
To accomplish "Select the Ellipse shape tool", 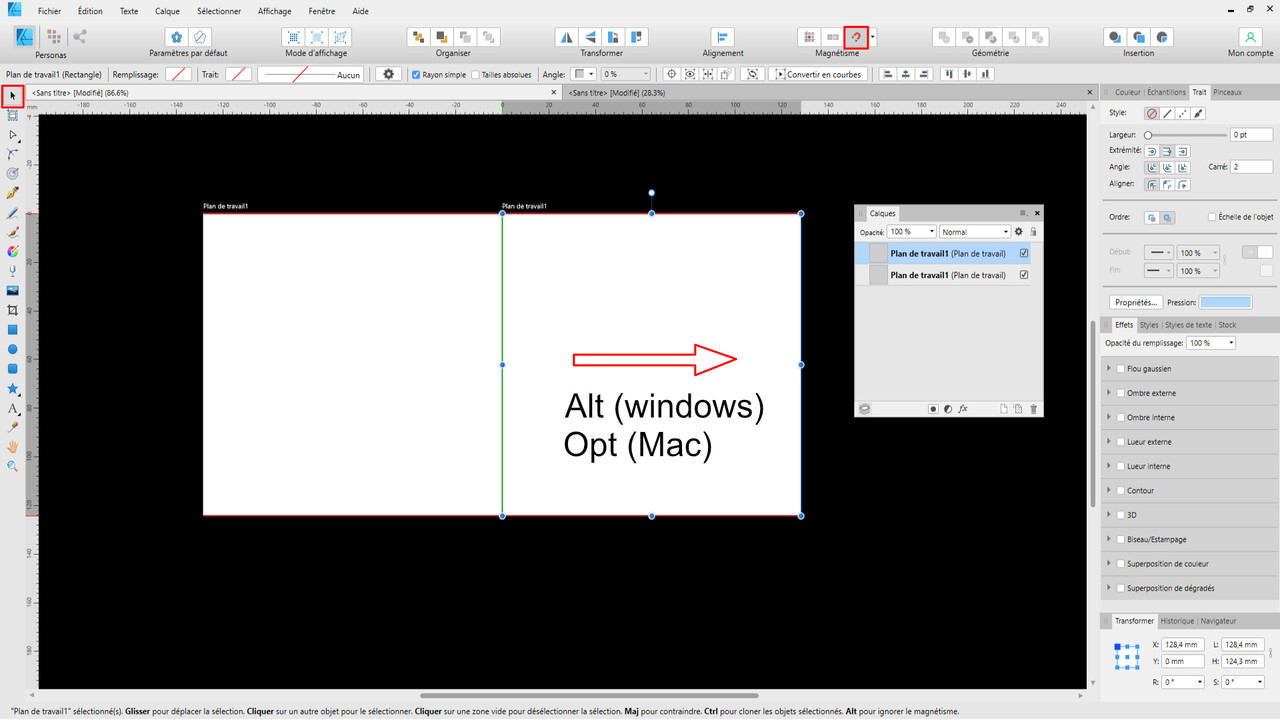I will pos(13,349).
